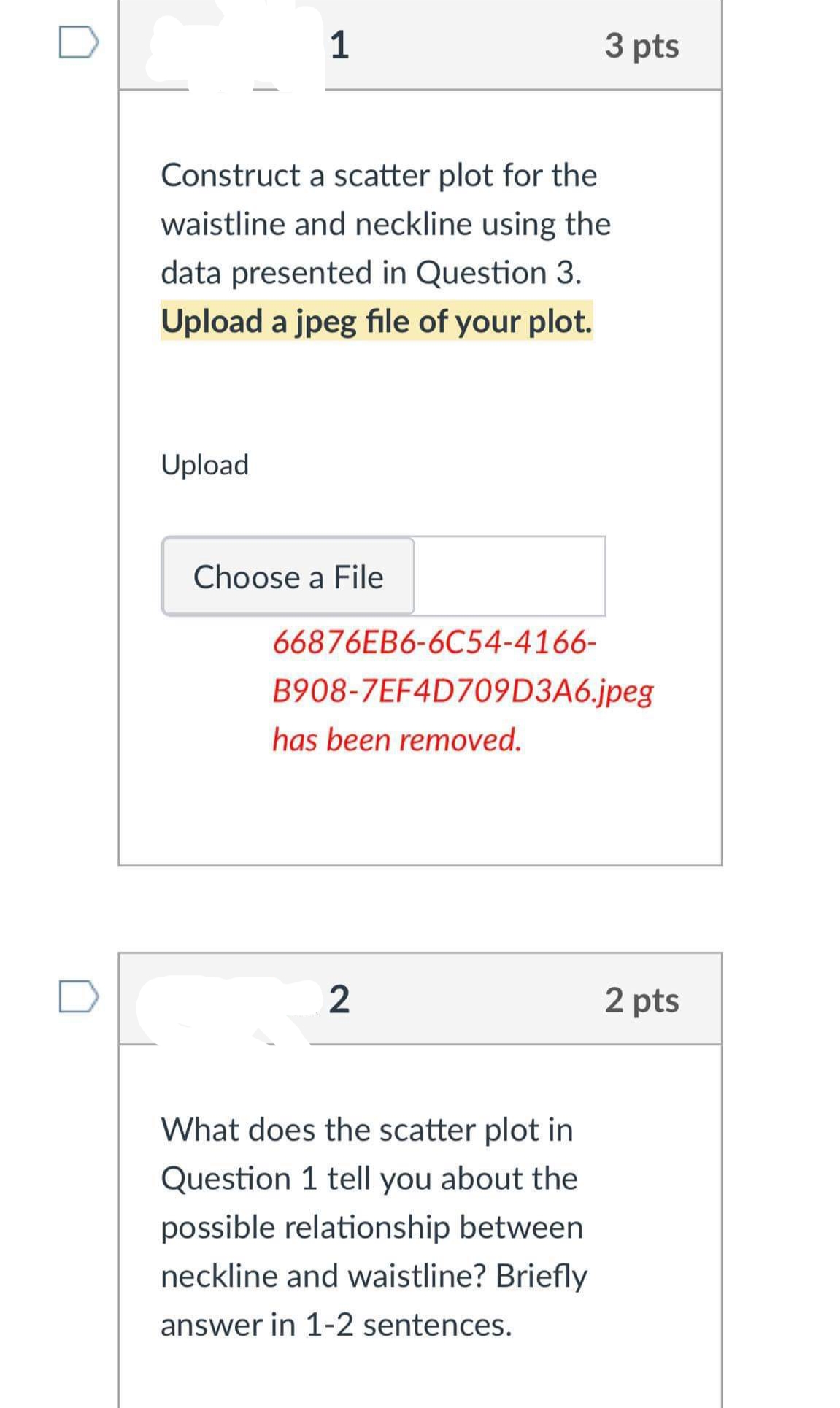Expand the Question 1 panel header
Viewport: 840px width, 1408px height.
tap(420, 46)
